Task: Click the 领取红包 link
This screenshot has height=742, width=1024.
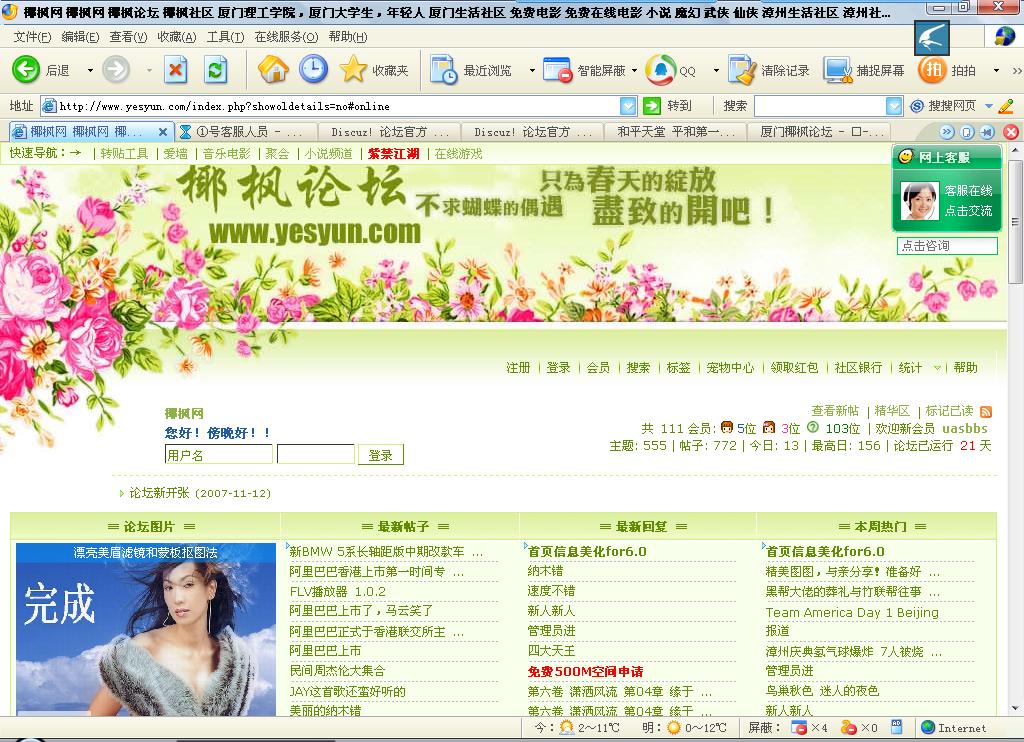Action: (794, 368)
